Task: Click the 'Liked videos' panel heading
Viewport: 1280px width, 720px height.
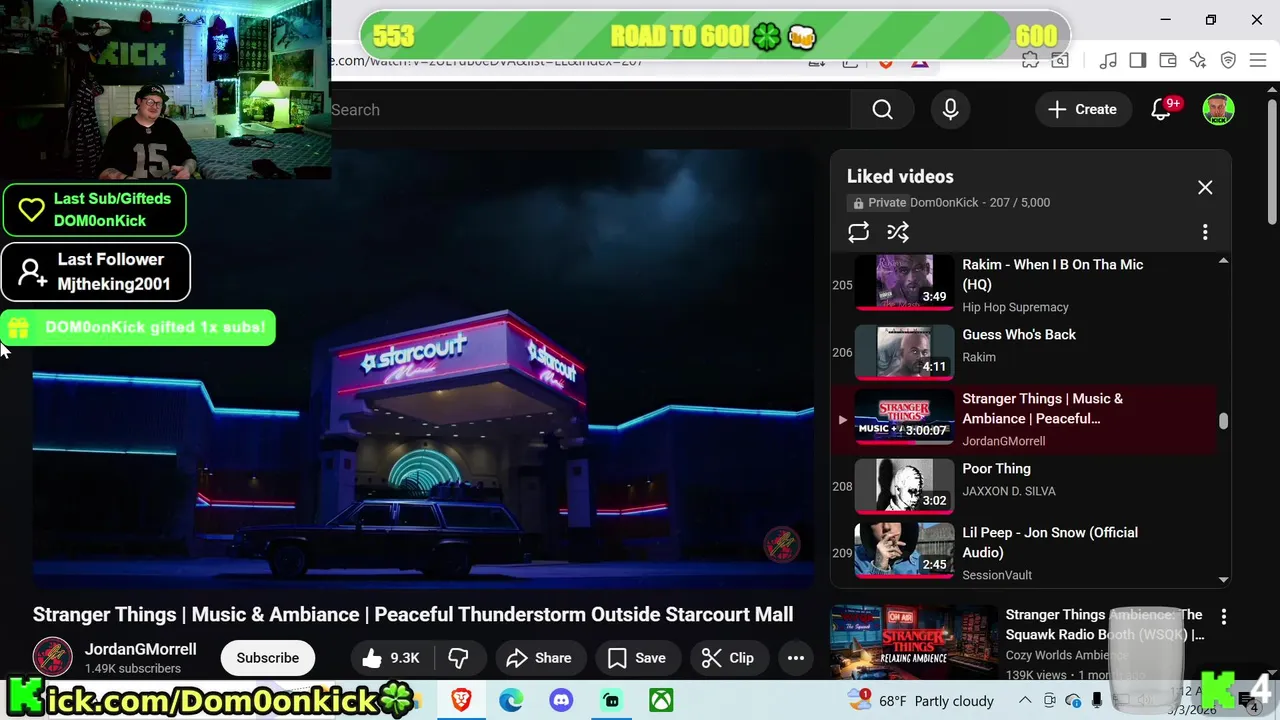Action: click(900, 176)
